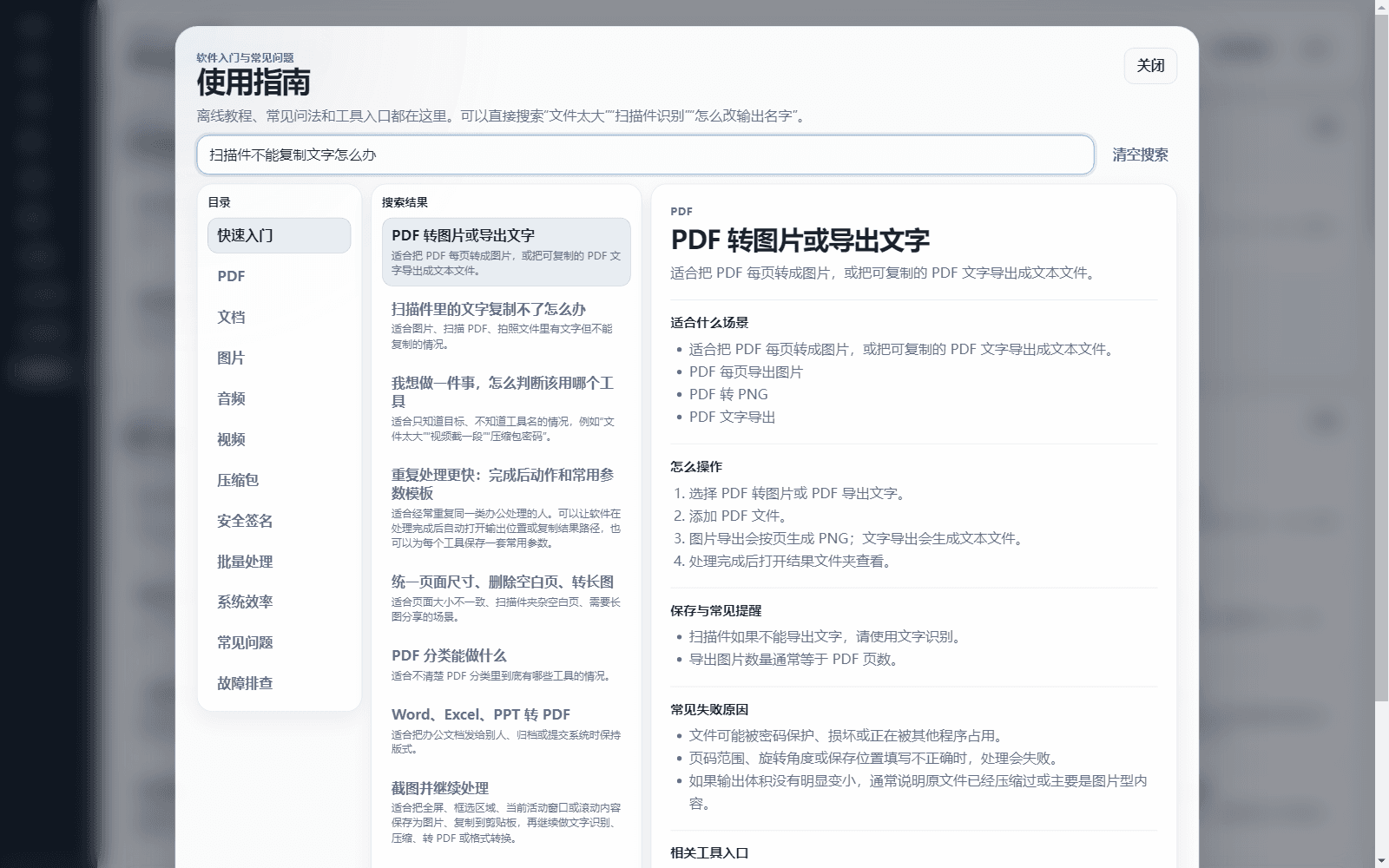Open the PDF category in 目录
The width and height of the screenshot is (1389, 868).
click(x=279, y=276)
